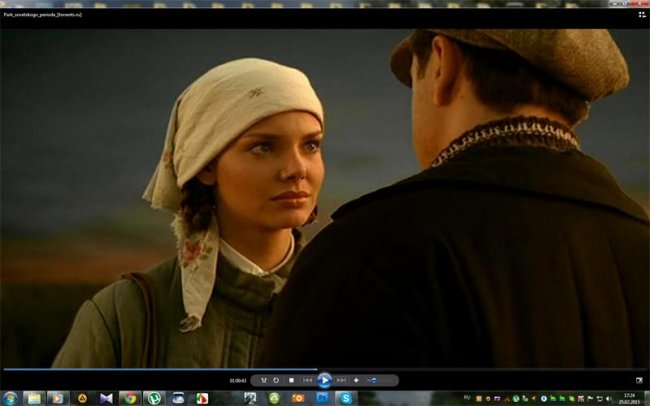
Task: Toggle shuffle mode in the player
Action: (263, 380)
